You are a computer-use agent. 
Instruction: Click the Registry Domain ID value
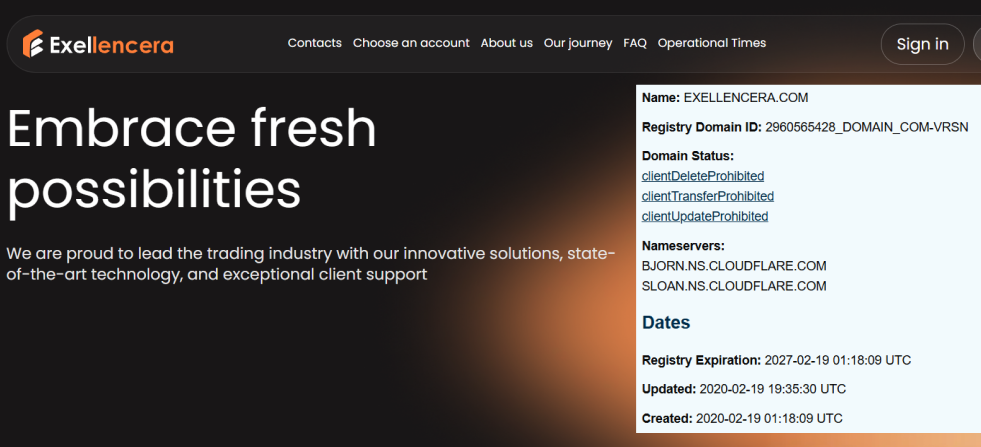[x=866, y=127]
